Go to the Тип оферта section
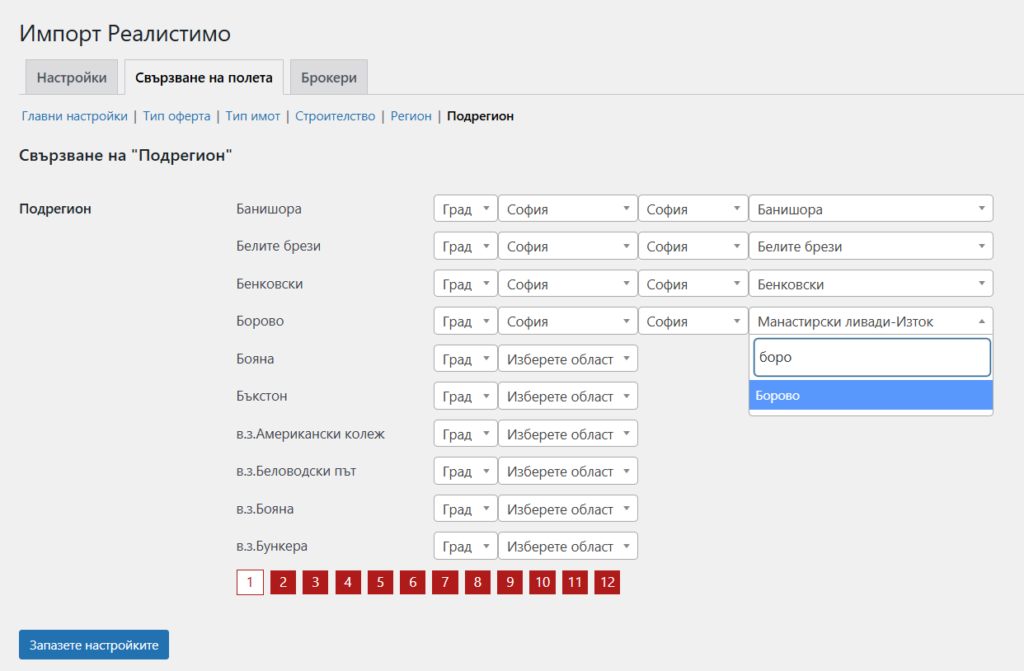The image size is (1024, 671). click(177, 116)
